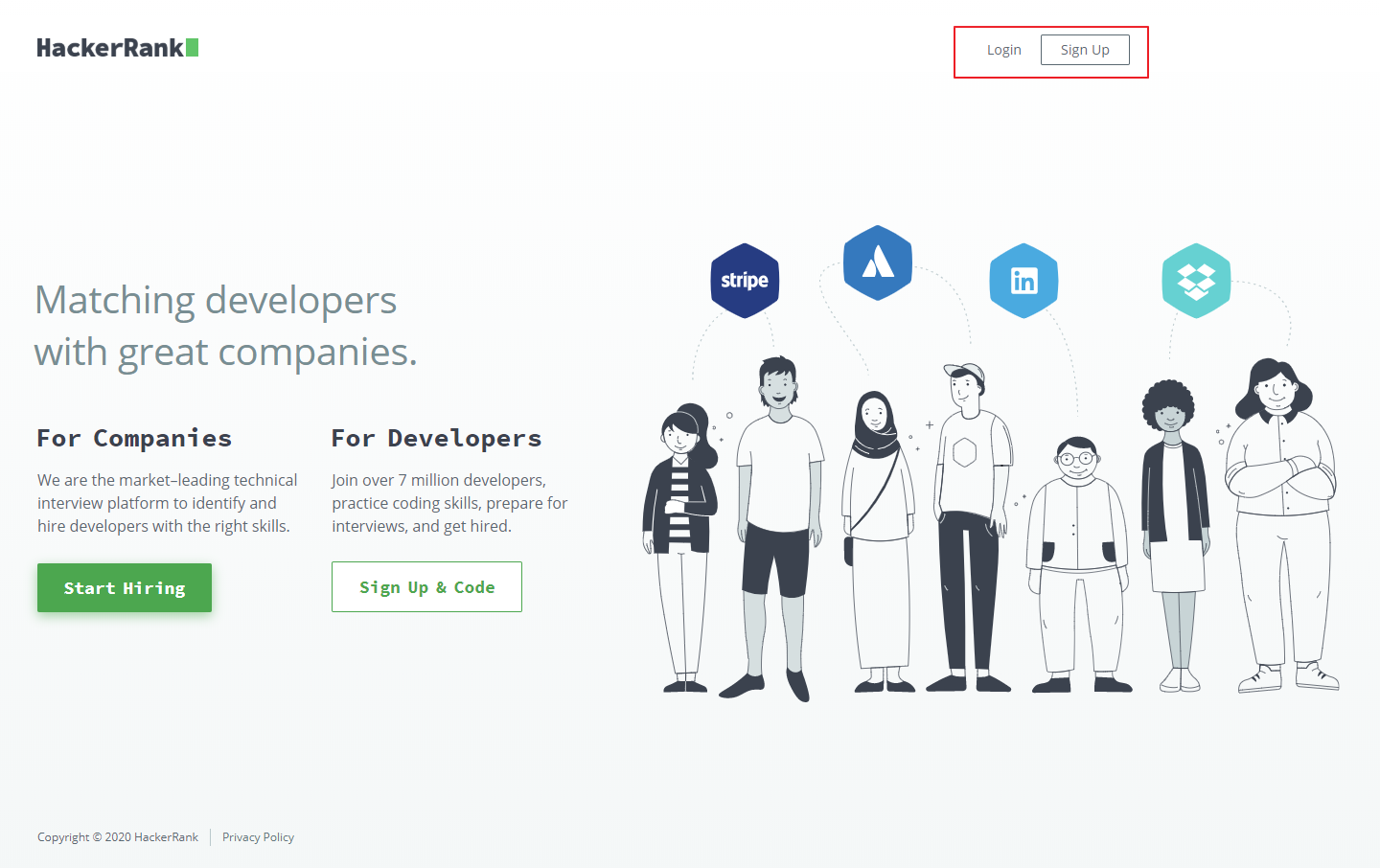Click the 'For Developers' heading
1380x868 pixels.
tap(436, 438)
